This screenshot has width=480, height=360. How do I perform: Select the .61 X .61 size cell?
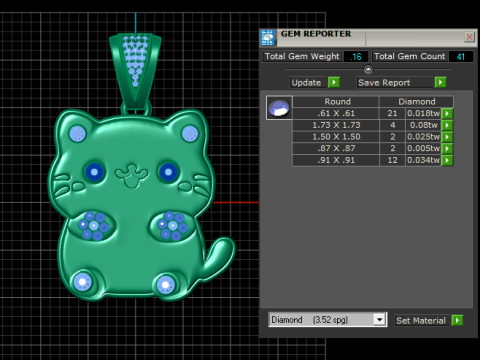(x=336, y=113)
